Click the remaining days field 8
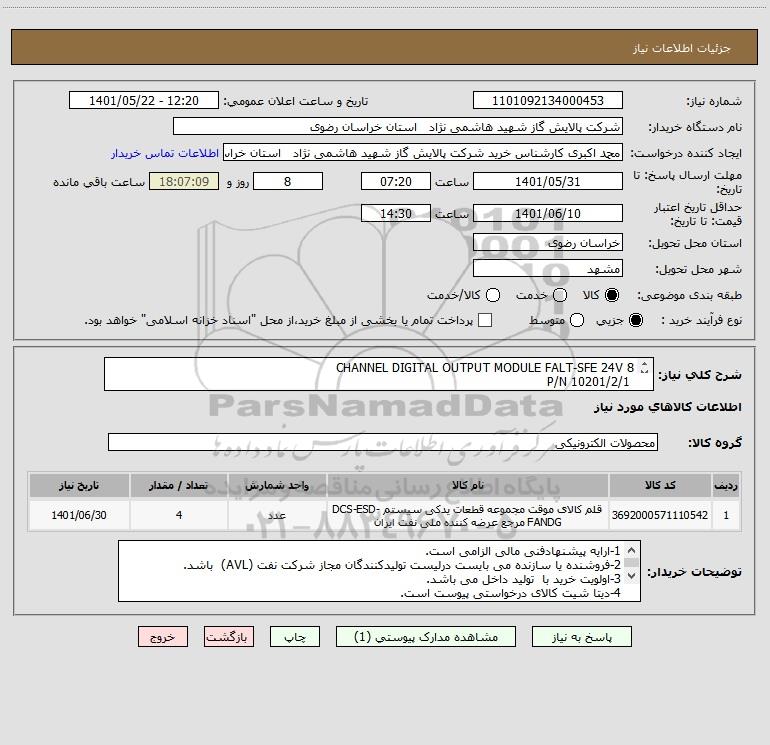The width and height of the screenshot is (770, 745). coord(288,181)
